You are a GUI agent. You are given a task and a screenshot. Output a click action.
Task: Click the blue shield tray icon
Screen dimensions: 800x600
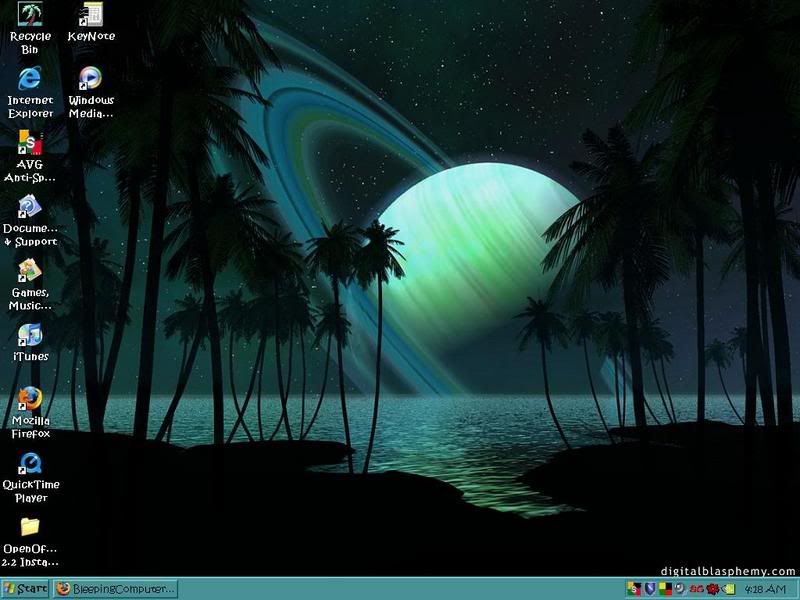point(649,589)
